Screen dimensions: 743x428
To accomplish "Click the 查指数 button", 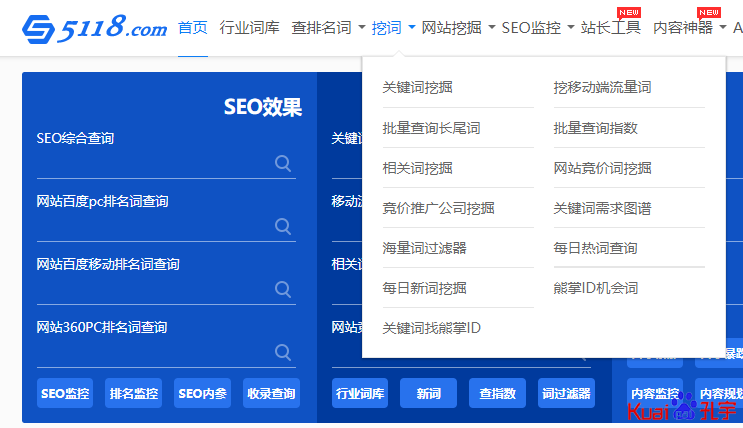I will [497, 393].
